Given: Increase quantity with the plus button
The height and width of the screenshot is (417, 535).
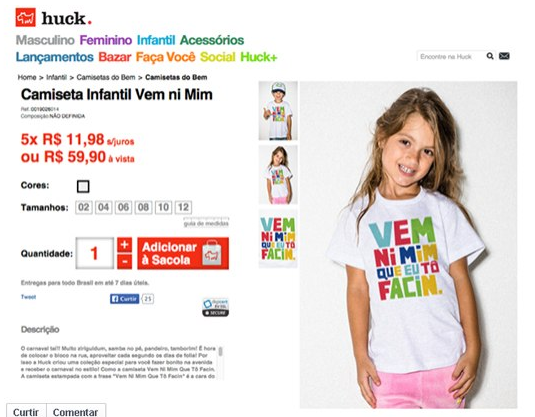Looking at the screenshot, I should click(x=125, y=245).
